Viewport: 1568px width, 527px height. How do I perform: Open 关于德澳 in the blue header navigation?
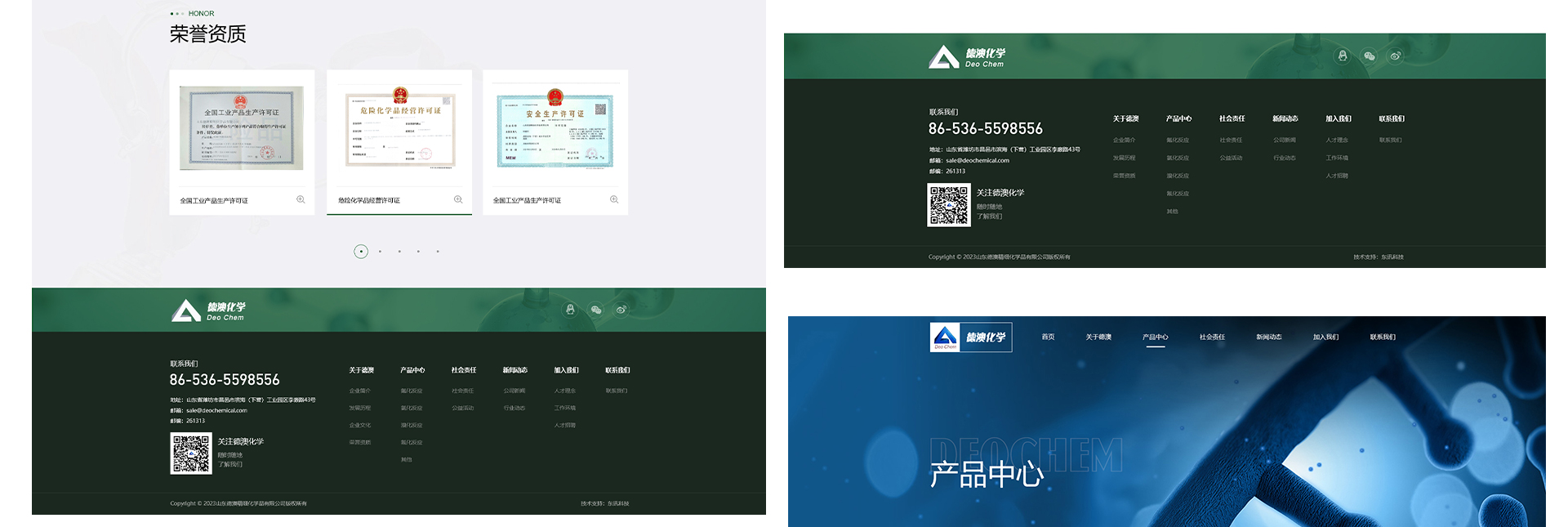pos(1098,337)
